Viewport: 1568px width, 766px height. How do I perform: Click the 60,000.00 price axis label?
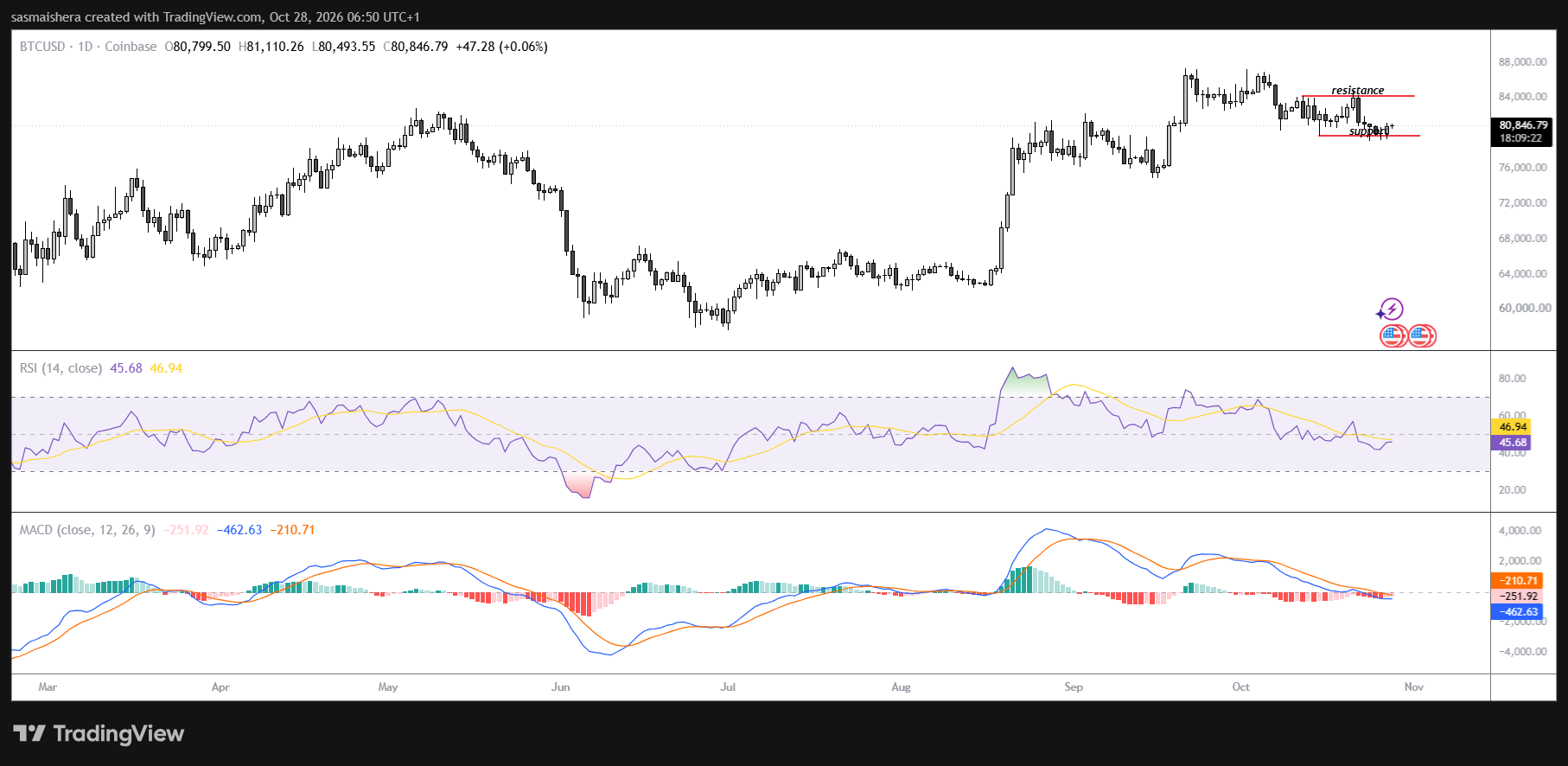click(1525, 308)
